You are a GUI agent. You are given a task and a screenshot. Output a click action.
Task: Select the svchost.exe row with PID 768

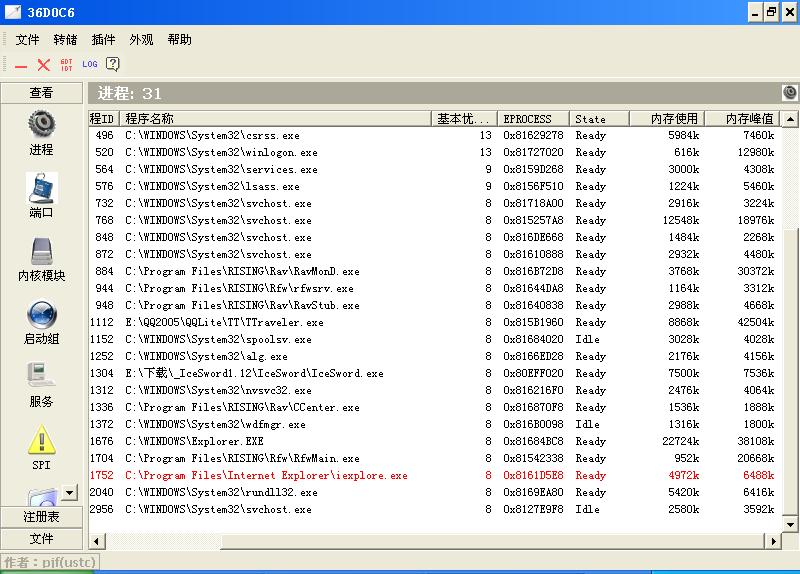point(434,220)
